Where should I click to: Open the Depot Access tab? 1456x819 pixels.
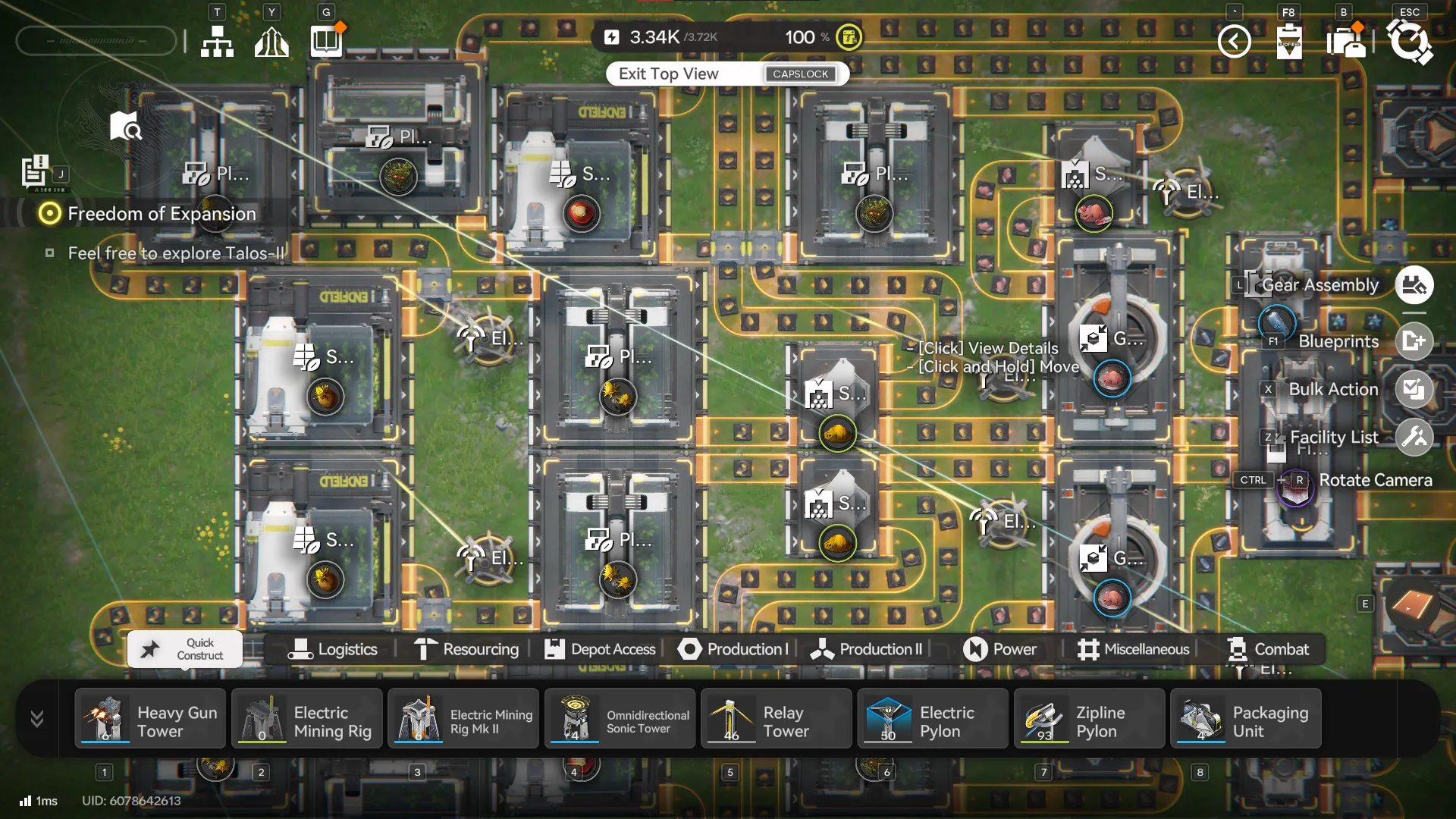click(600, 649)
